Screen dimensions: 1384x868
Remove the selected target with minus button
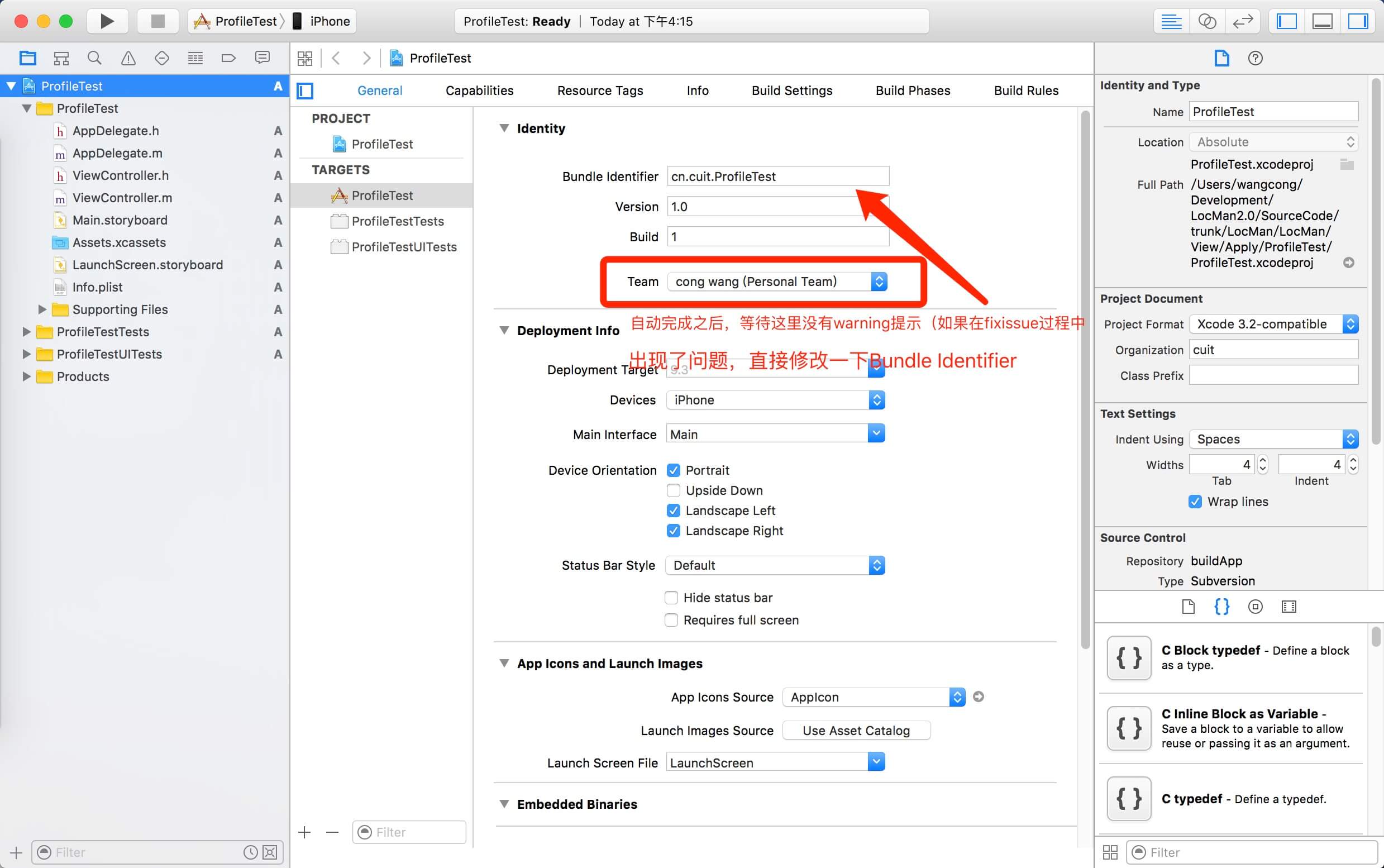332,832
